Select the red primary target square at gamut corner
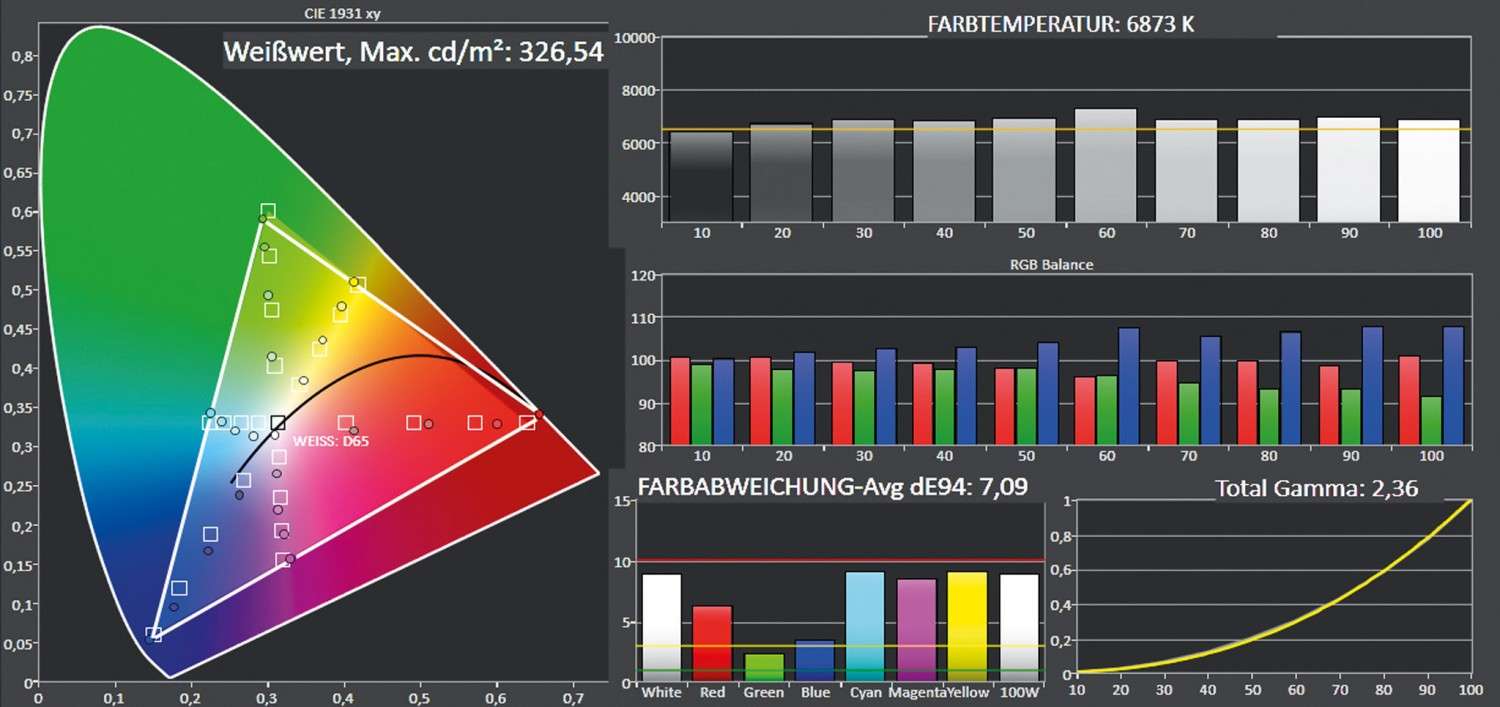This screenshot has width=1500, height=707. tap(526, 423)
